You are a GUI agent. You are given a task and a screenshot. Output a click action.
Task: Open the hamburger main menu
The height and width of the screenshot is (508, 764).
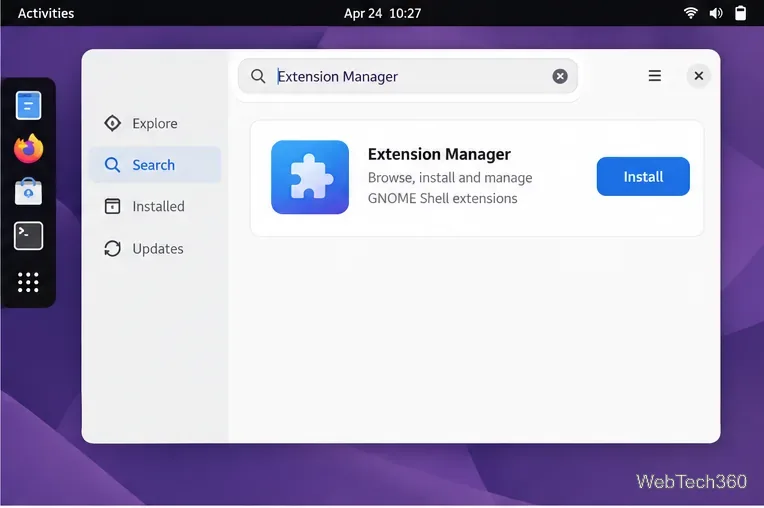click(654, 75)
